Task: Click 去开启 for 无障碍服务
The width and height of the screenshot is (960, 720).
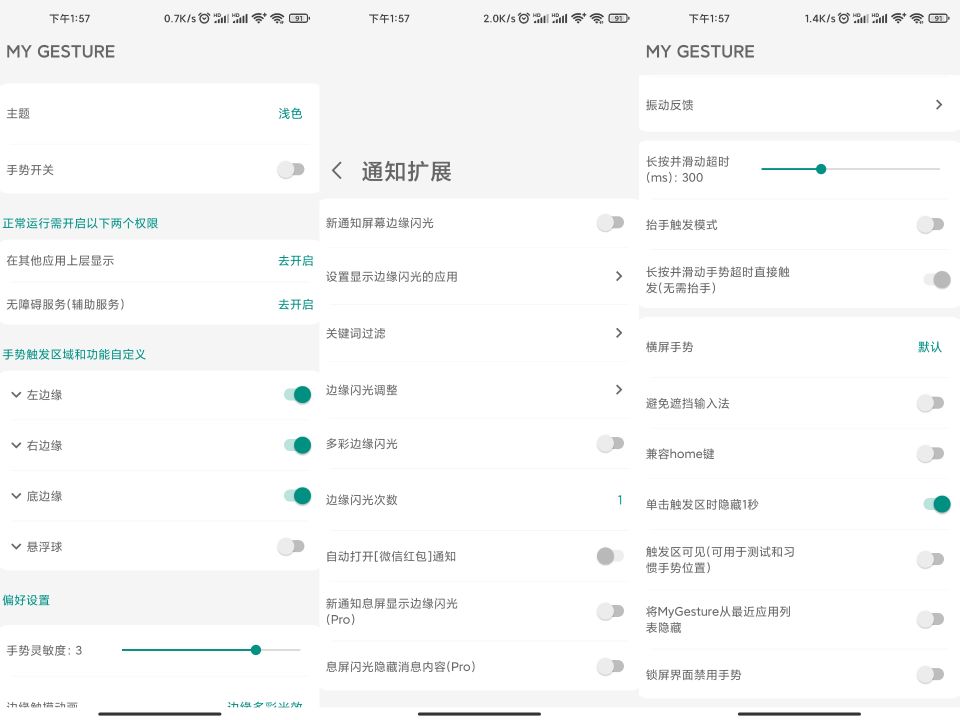Action: [295, 304]
